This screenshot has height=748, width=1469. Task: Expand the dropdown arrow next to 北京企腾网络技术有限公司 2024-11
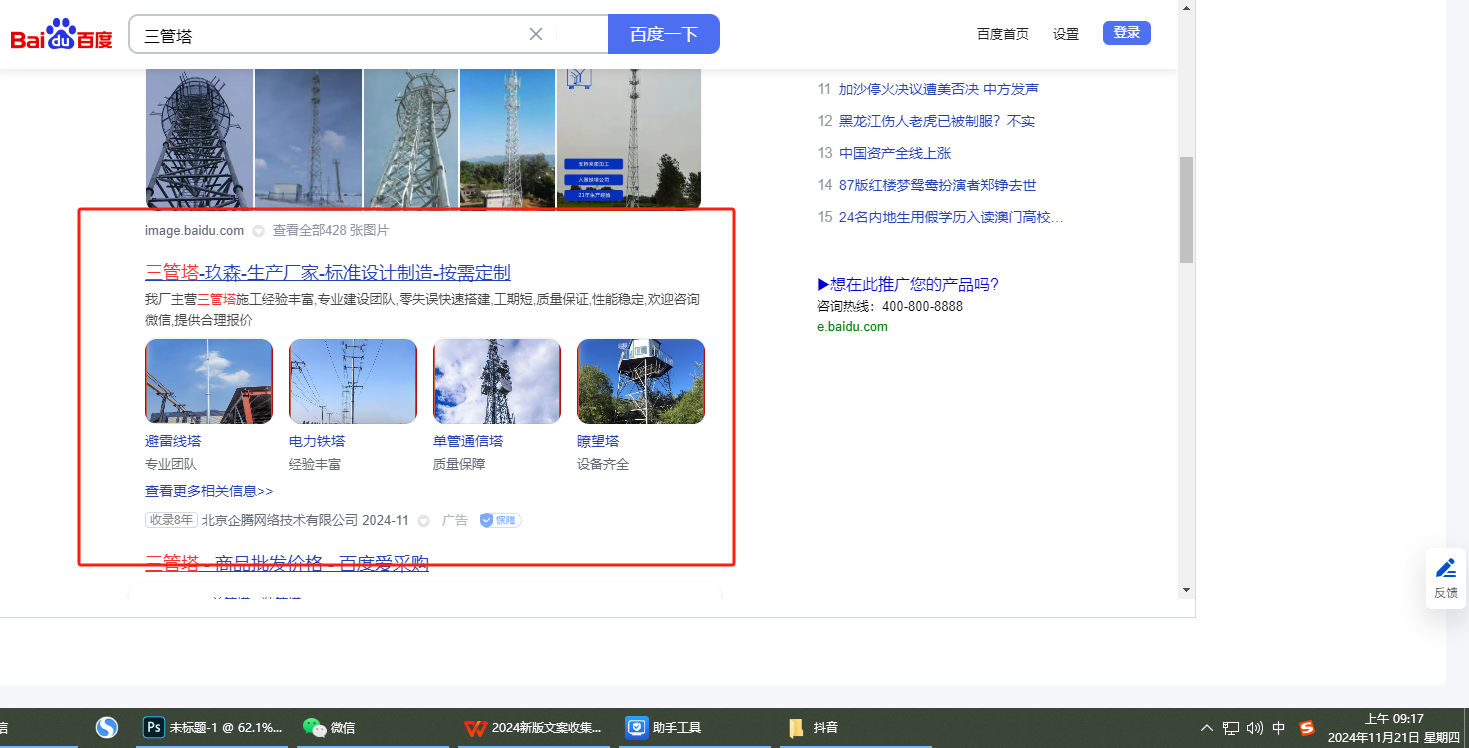423,521
